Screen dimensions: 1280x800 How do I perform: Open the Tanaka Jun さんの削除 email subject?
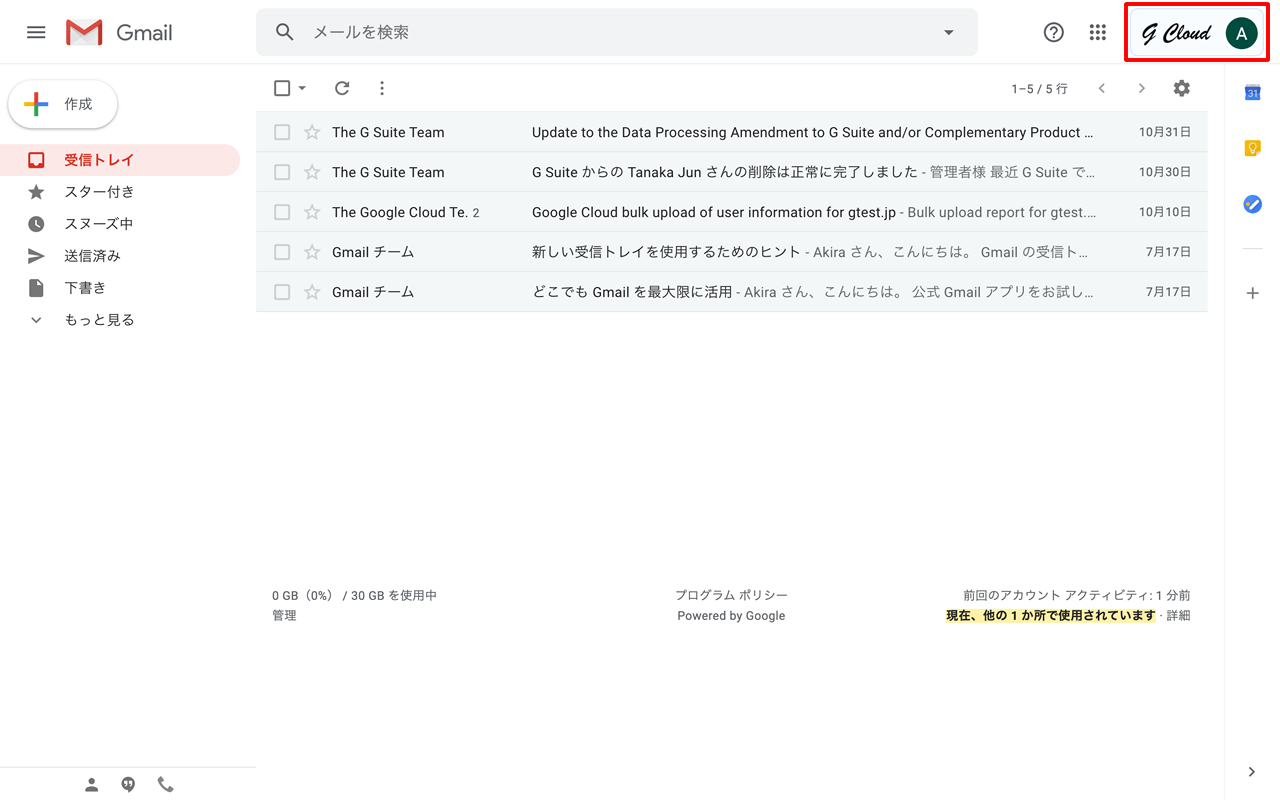click(x=725, y=172)
